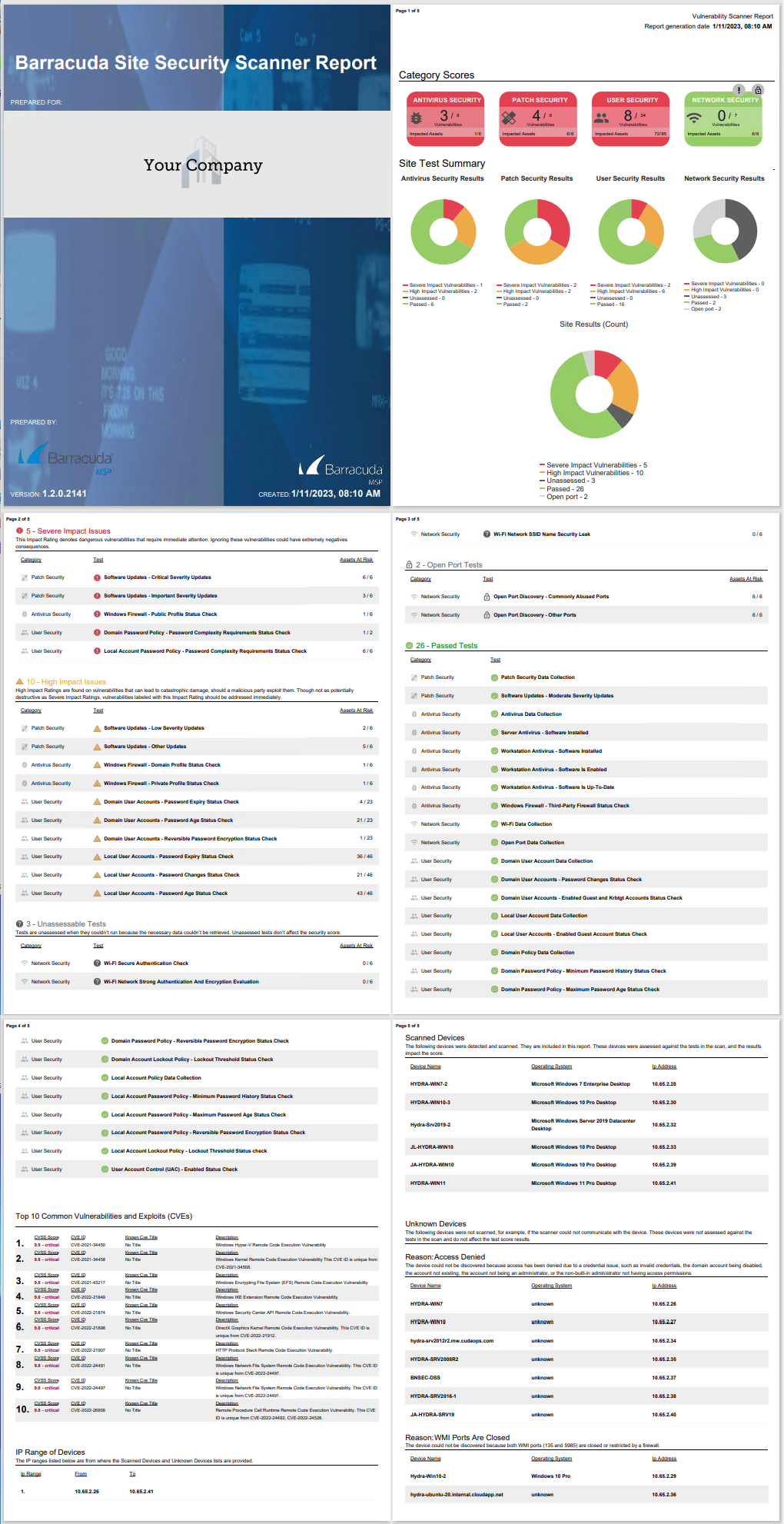Click the BNSEC-DSS device row
Viewport: 784px width, 1524px height.
586,1378
